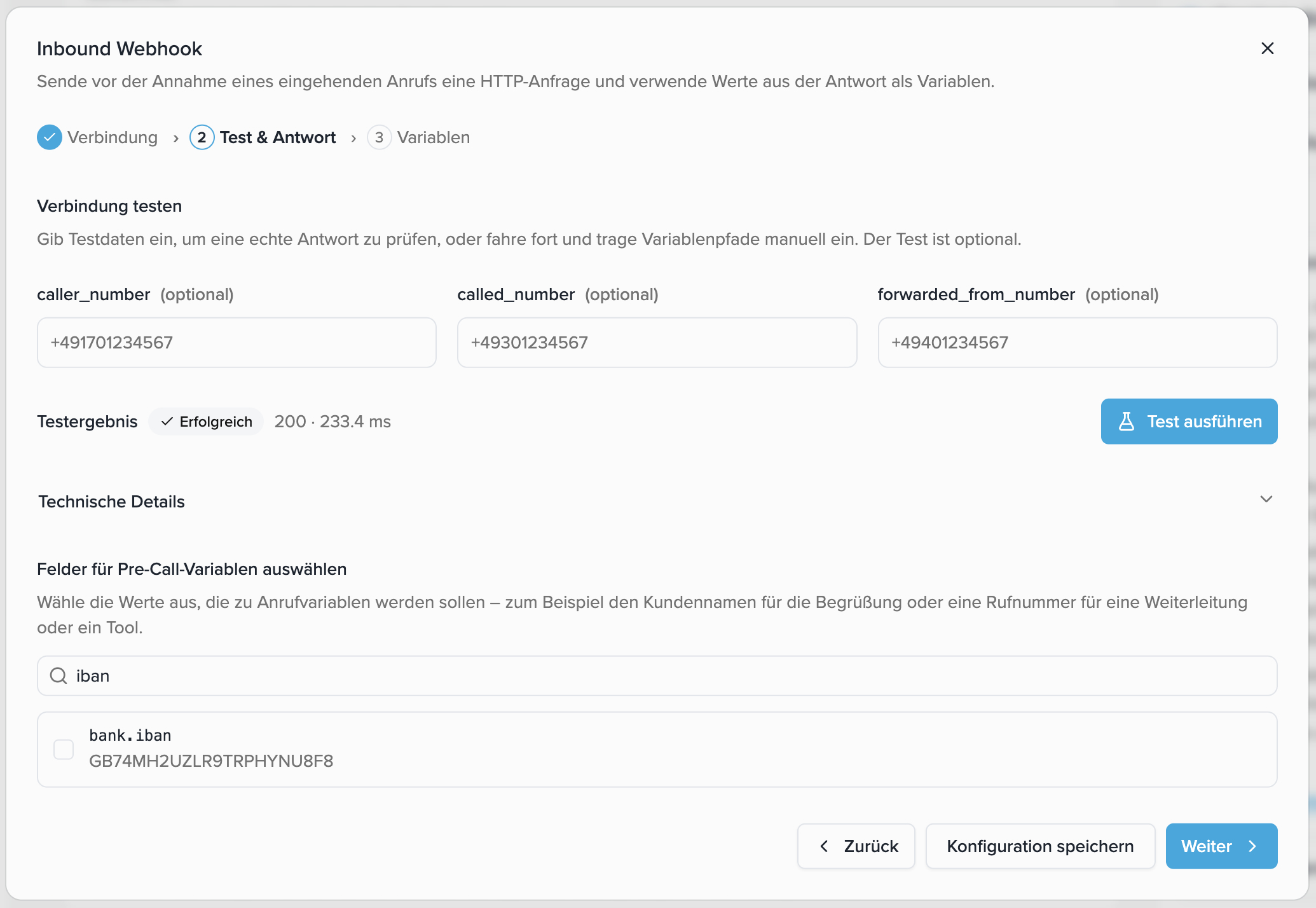The height and width of the screenshot is (908, 1316).
Task: Click the left chevron in Zurück
Action: pyautogui.click(x=824, y=846)
